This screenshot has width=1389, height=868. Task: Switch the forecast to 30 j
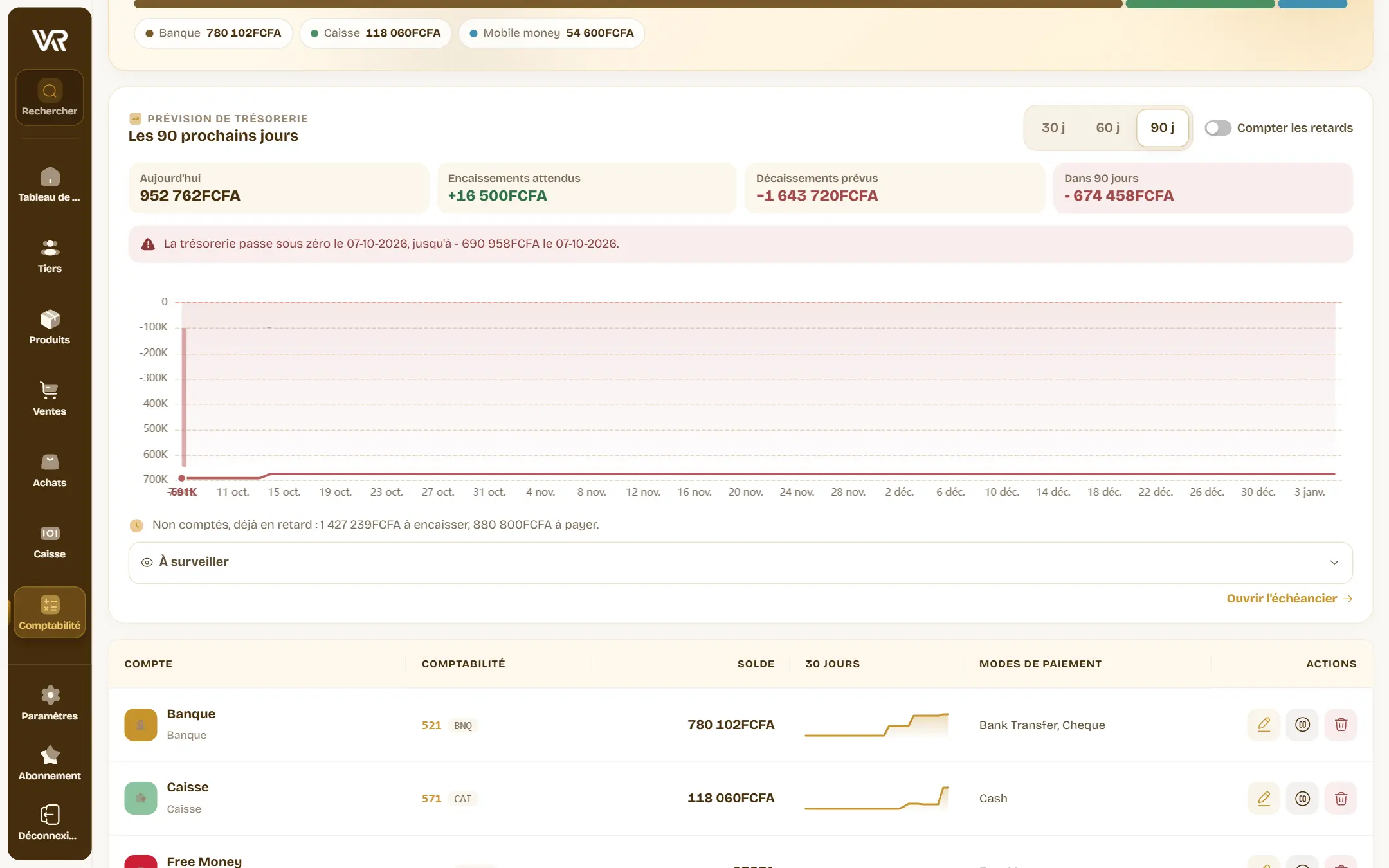coord(1053,128)
